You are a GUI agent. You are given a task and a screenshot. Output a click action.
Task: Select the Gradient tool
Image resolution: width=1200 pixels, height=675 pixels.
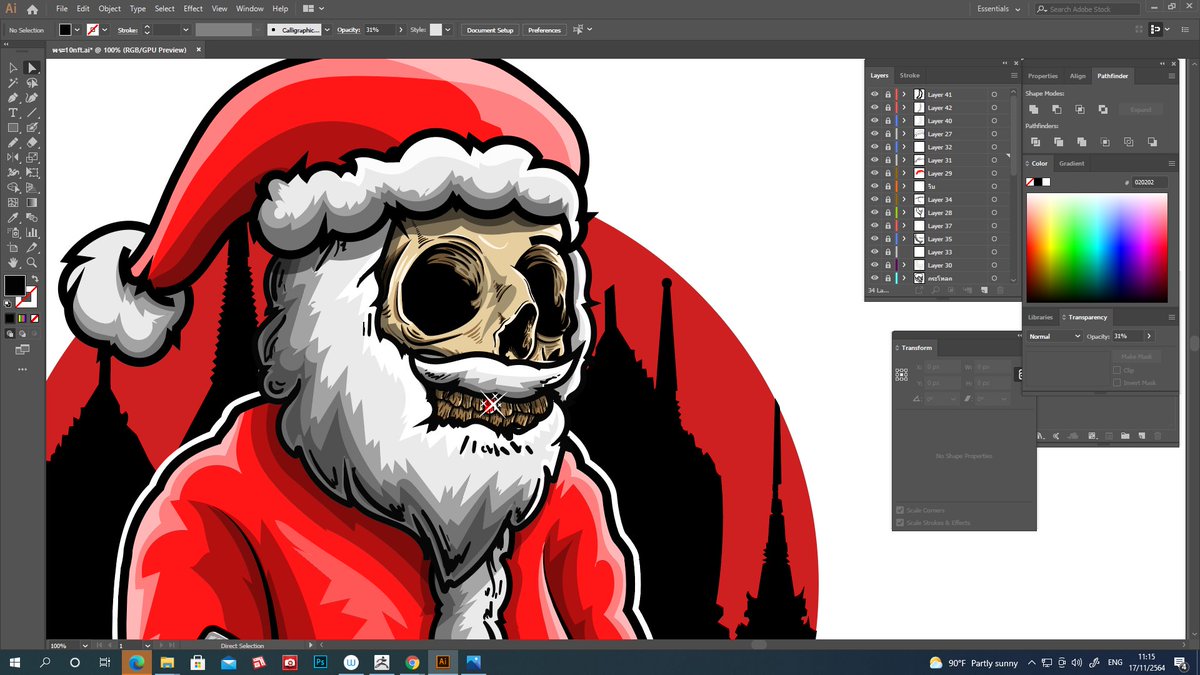coord(32,202)
